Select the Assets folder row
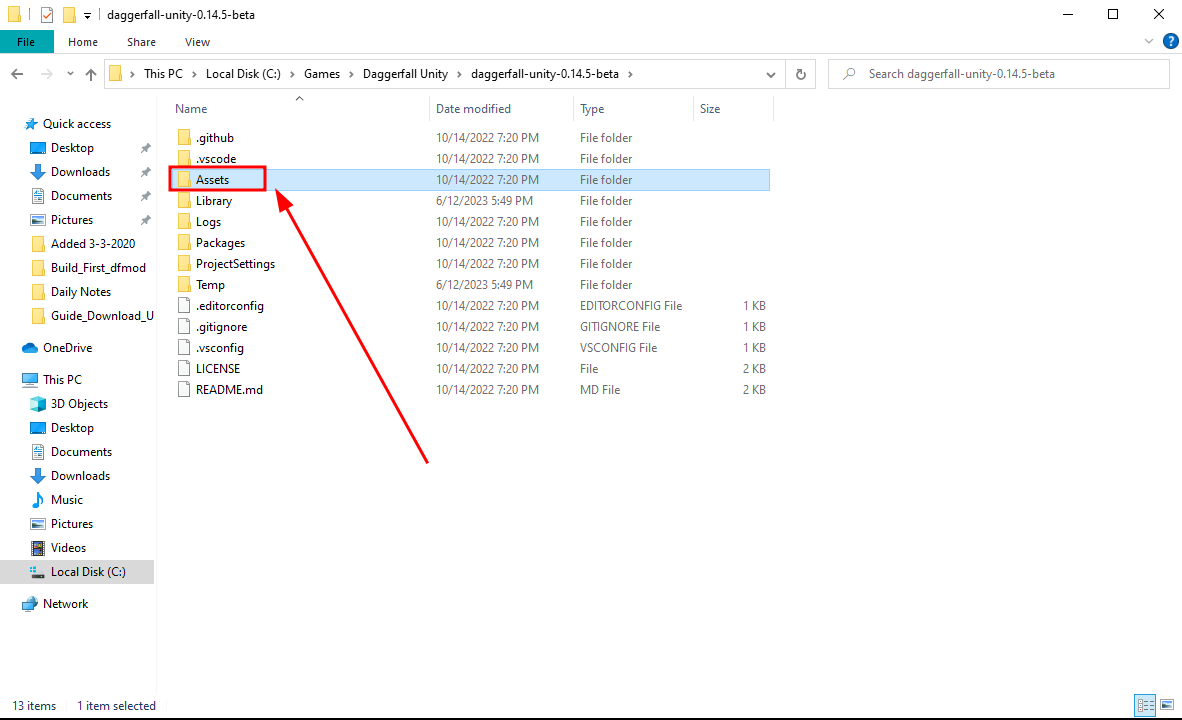 470,180
